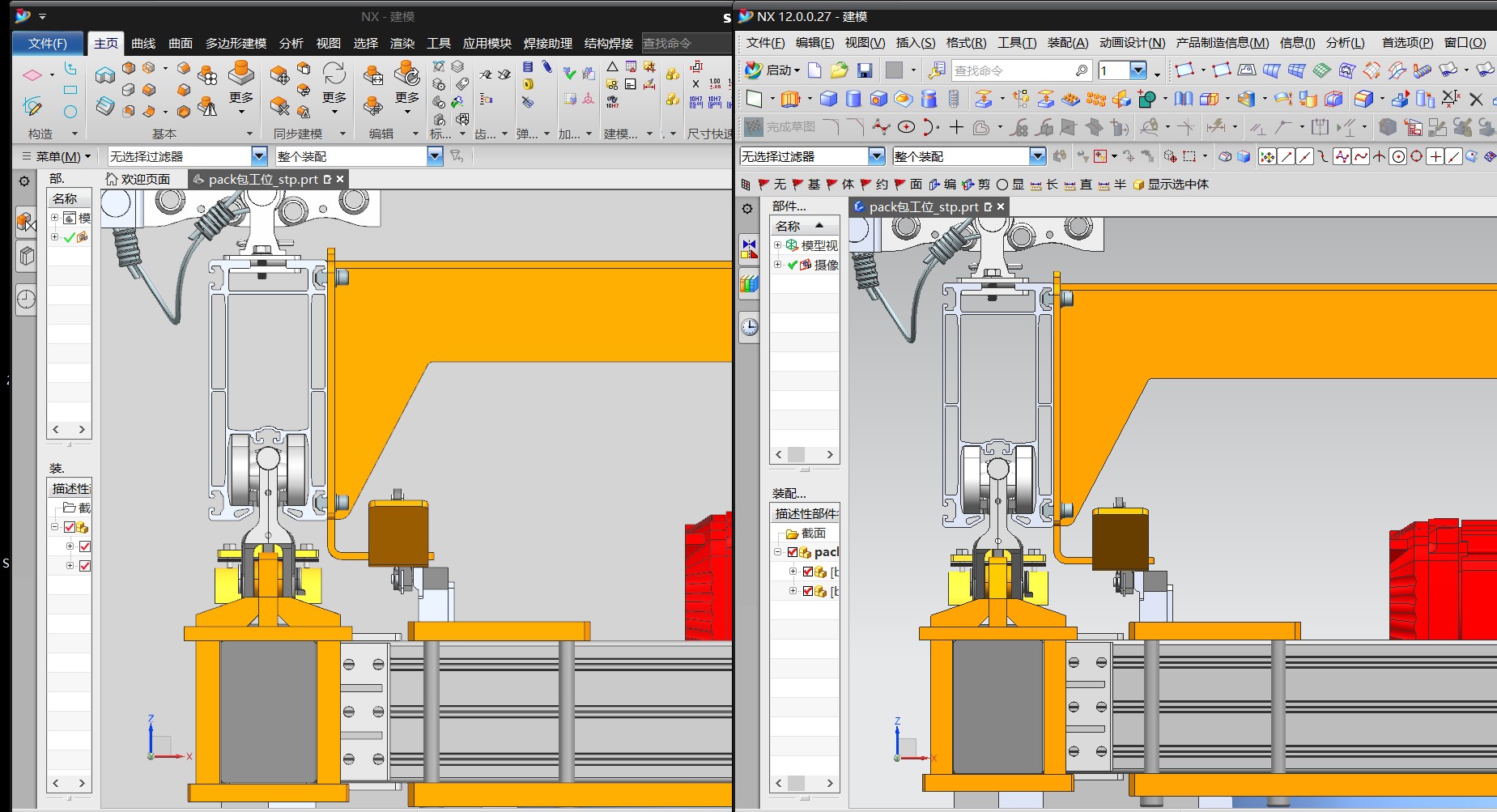This screenshot has height=812, width=1497.
Task: Click 显示选中体 button in NX 12
Action: [1171, 185]
